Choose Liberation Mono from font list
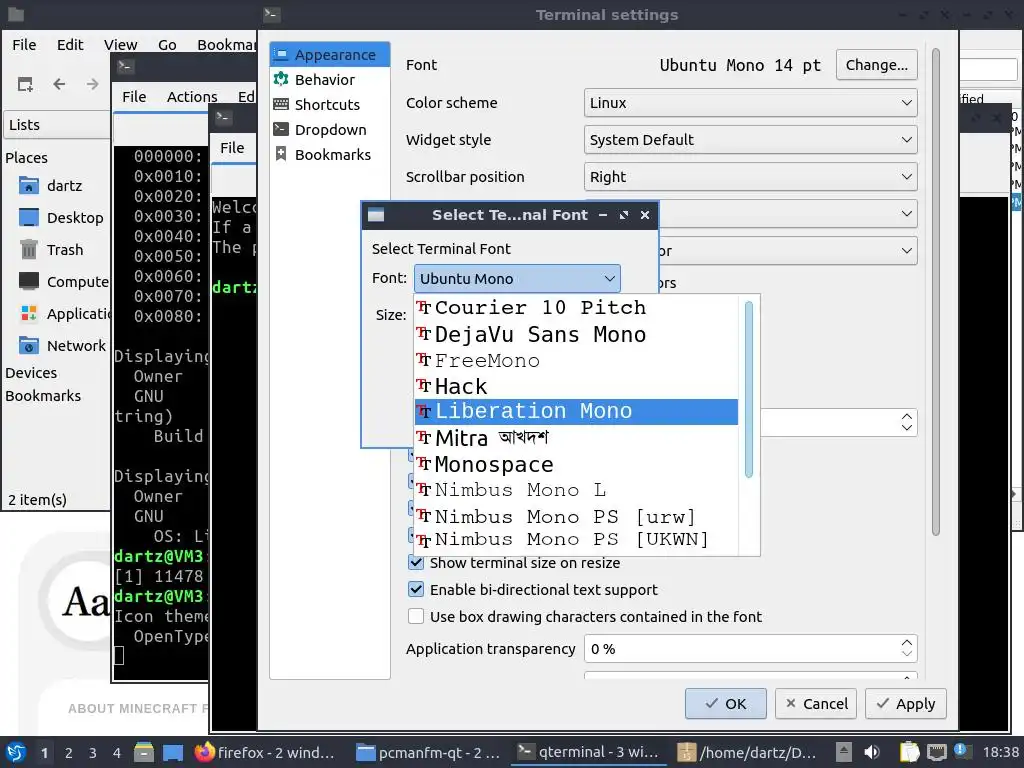This screenshot has height=768, width=1024. click(576, 411)
